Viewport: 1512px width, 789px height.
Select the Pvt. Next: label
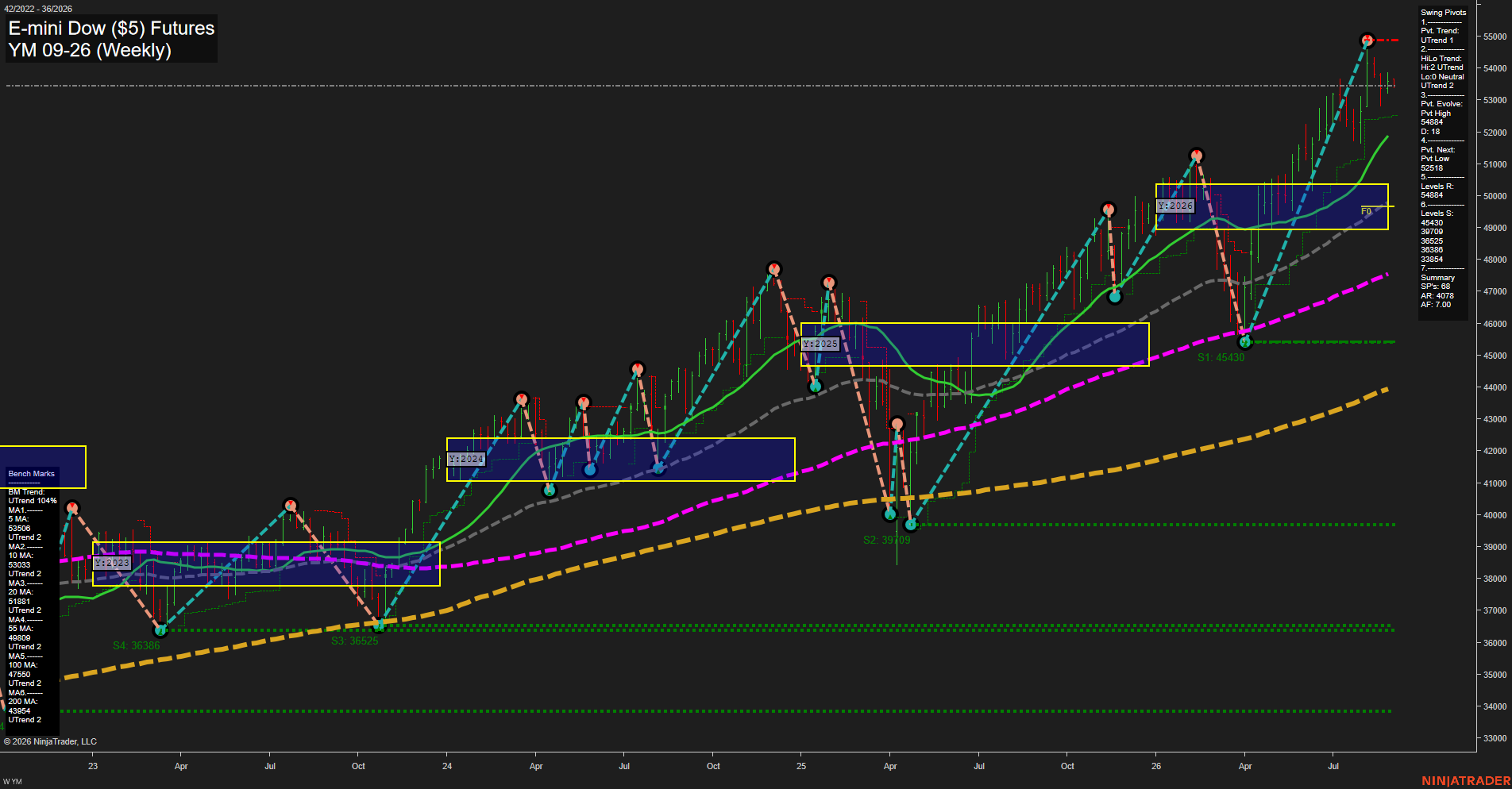click(1437, 150)
